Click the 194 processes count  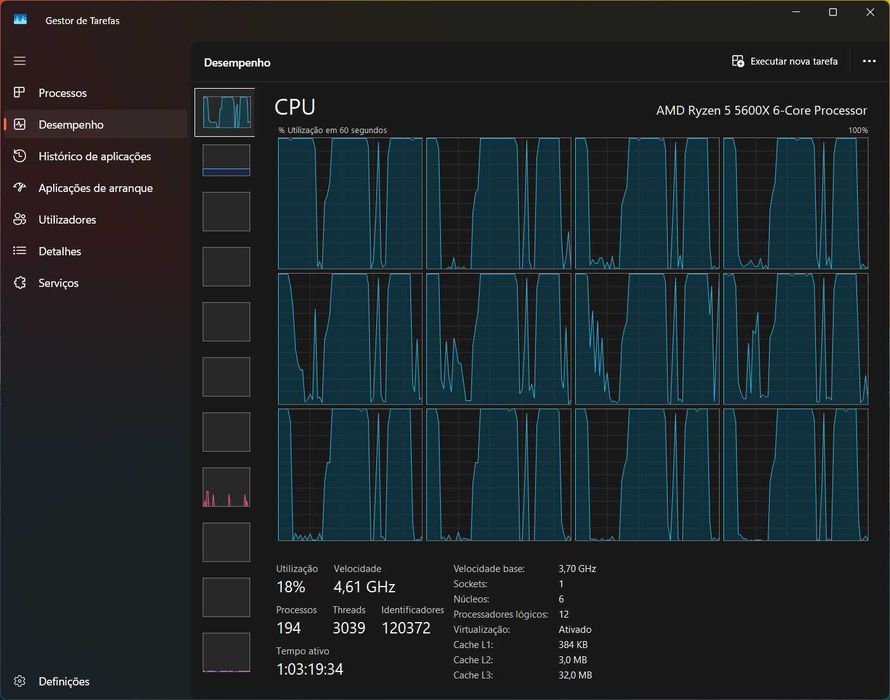(288, 628)
